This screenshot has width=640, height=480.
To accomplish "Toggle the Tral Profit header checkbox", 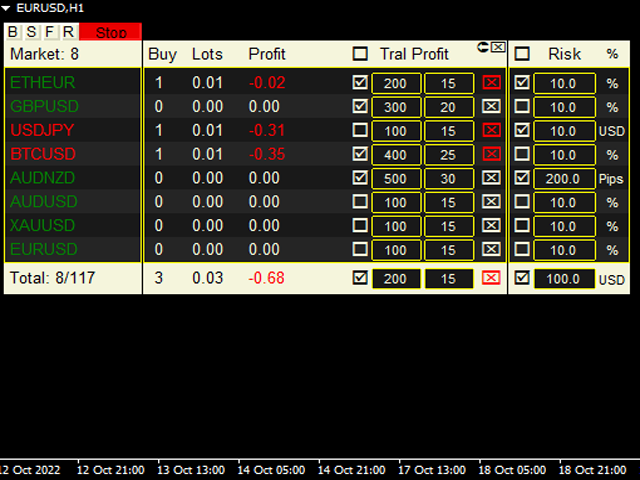I will tap(360, 54).
